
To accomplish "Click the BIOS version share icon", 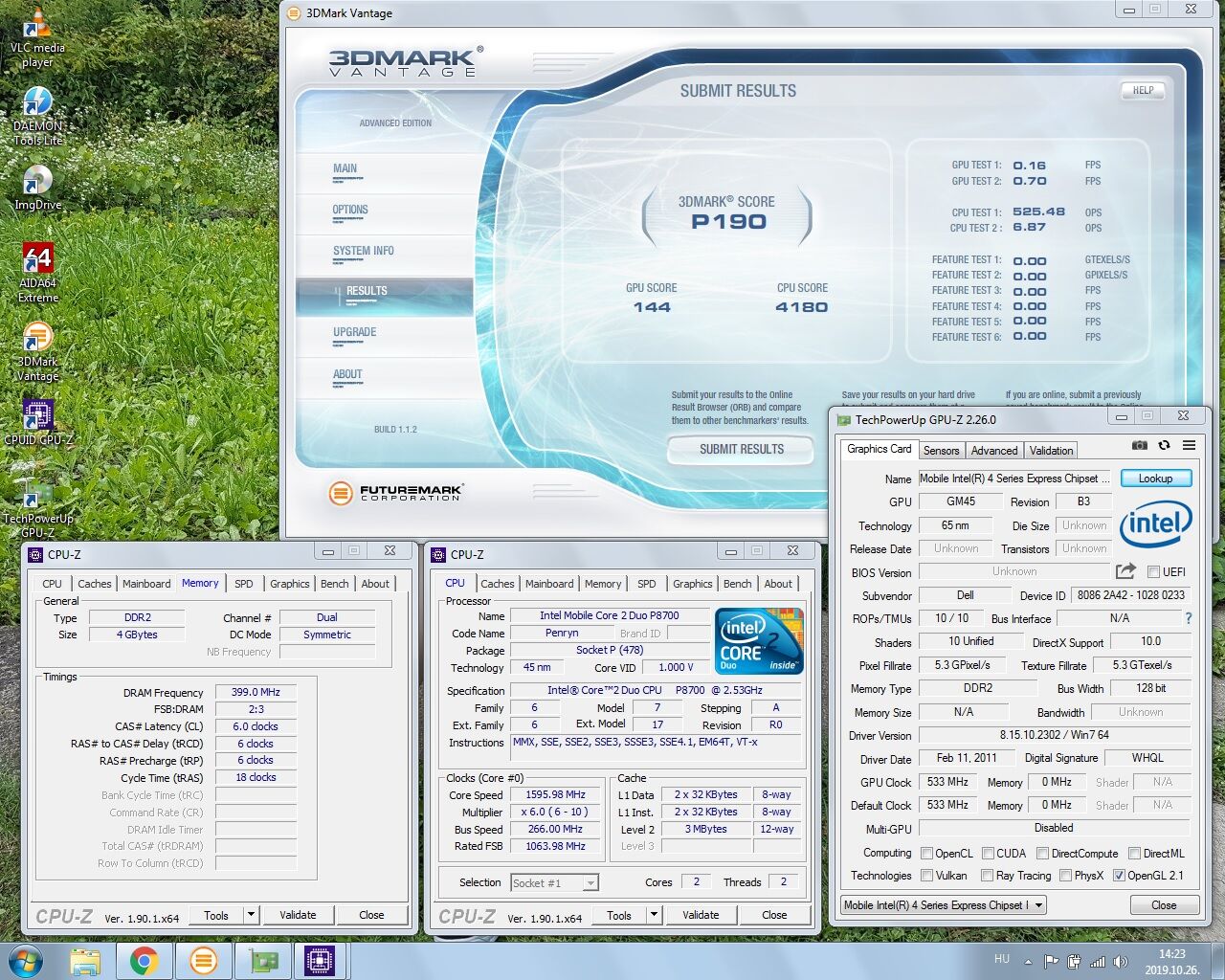I will tap(1125, 571).
